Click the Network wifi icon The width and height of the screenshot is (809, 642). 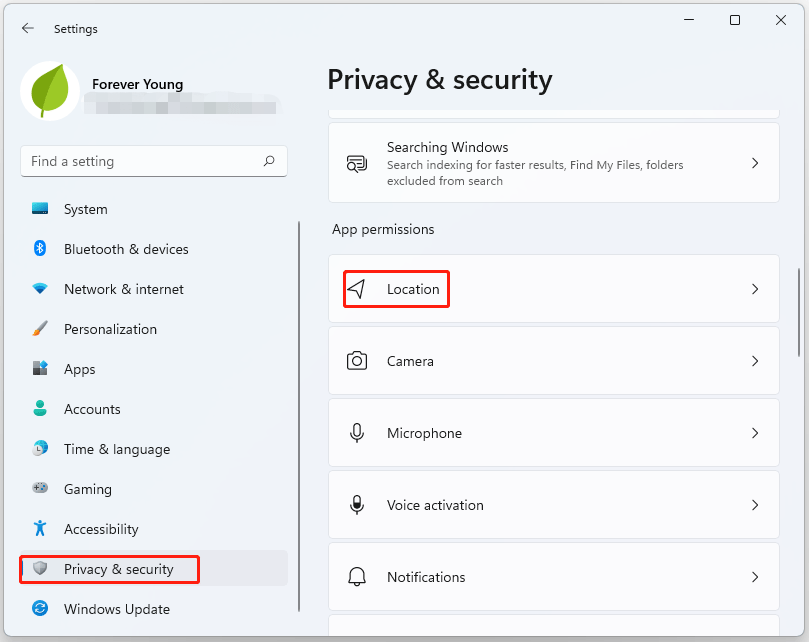[40, 288]
